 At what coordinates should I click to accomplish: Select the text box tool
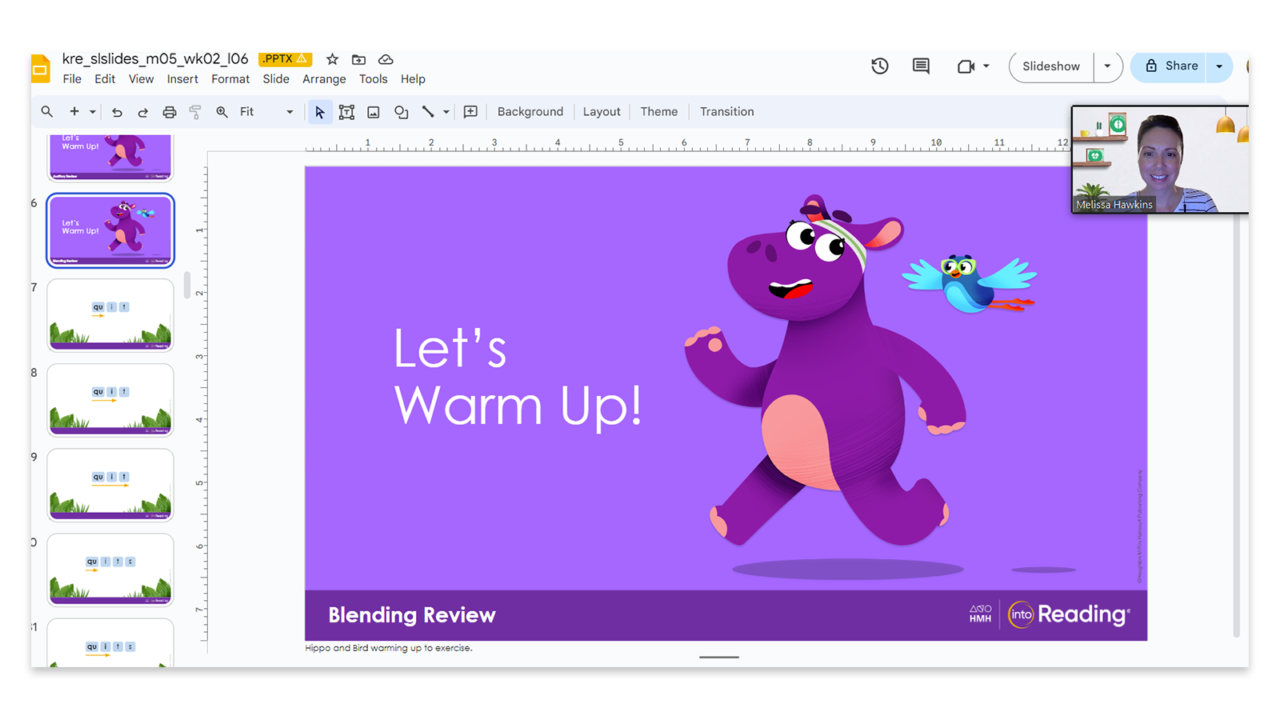click(347, 112)
